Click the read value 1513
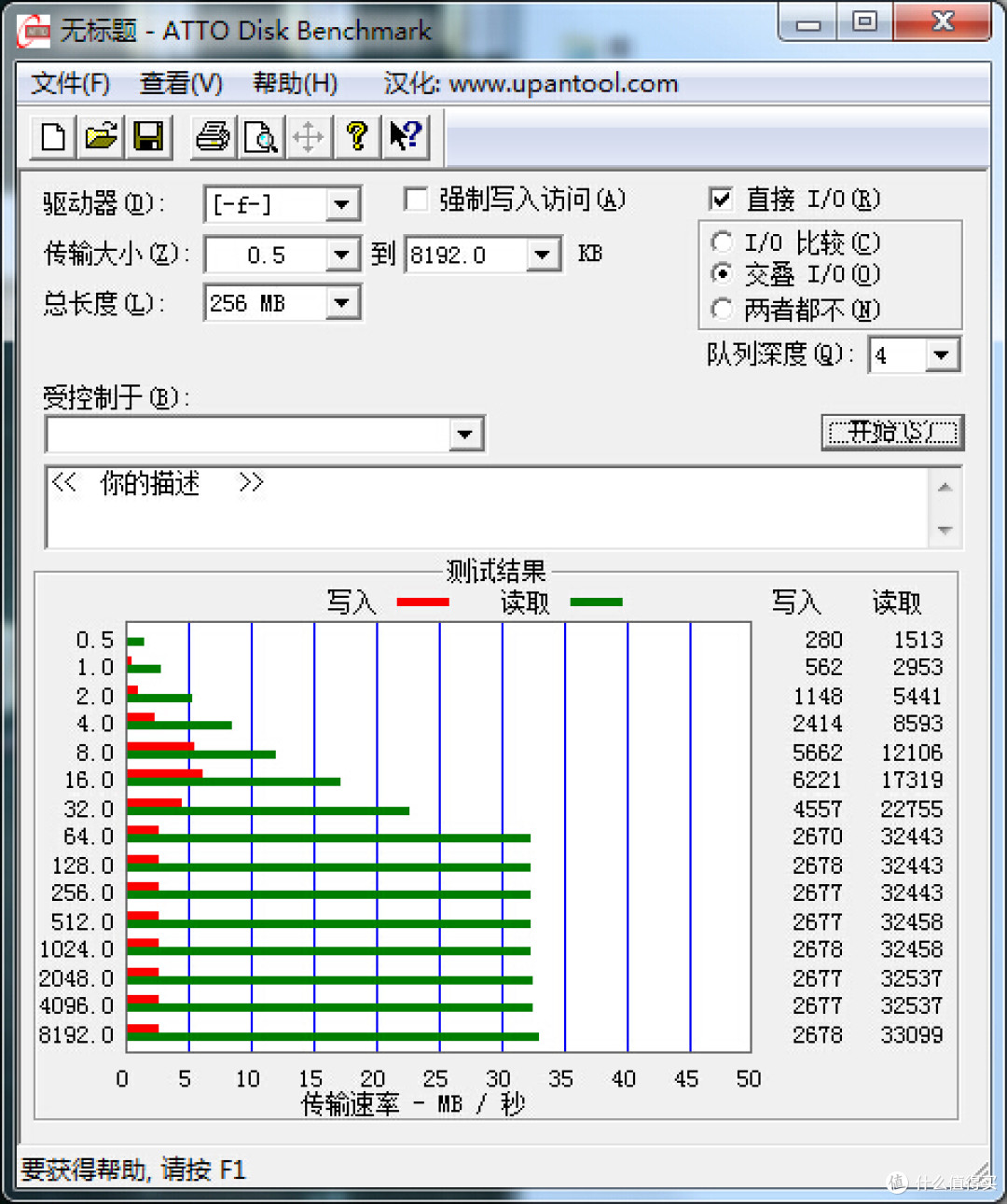Viewport: 1007px width, 1204px height. coord(917,640)
